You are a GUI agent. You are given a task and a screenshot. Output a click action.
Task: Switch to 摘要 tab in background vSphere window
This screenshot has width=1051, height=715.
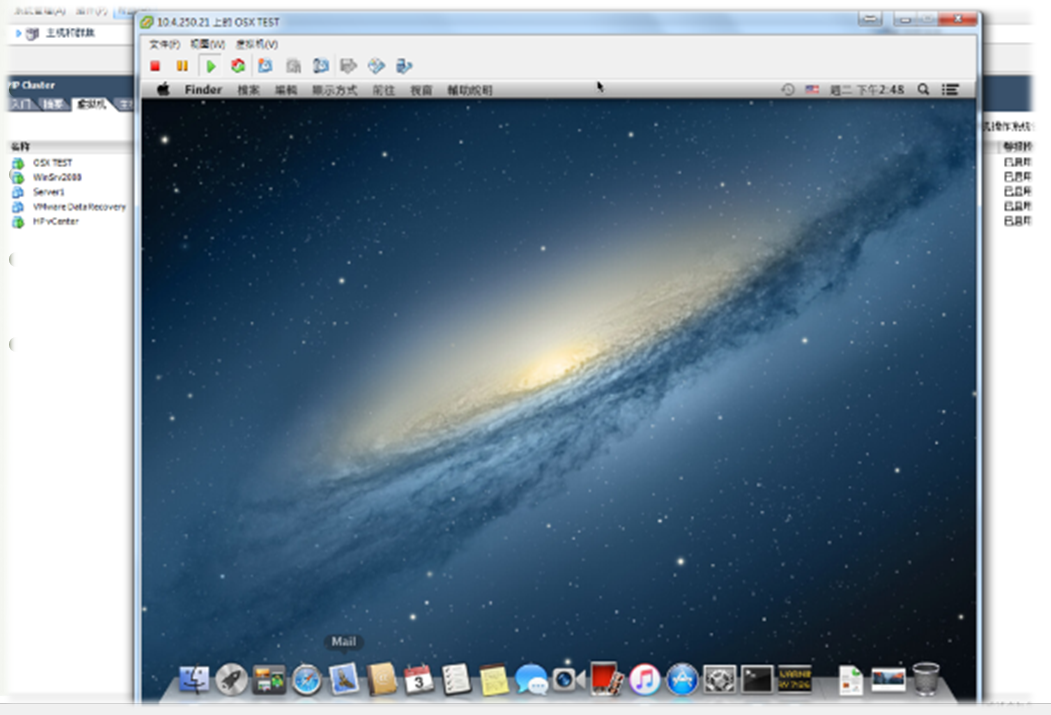[54, 104]
